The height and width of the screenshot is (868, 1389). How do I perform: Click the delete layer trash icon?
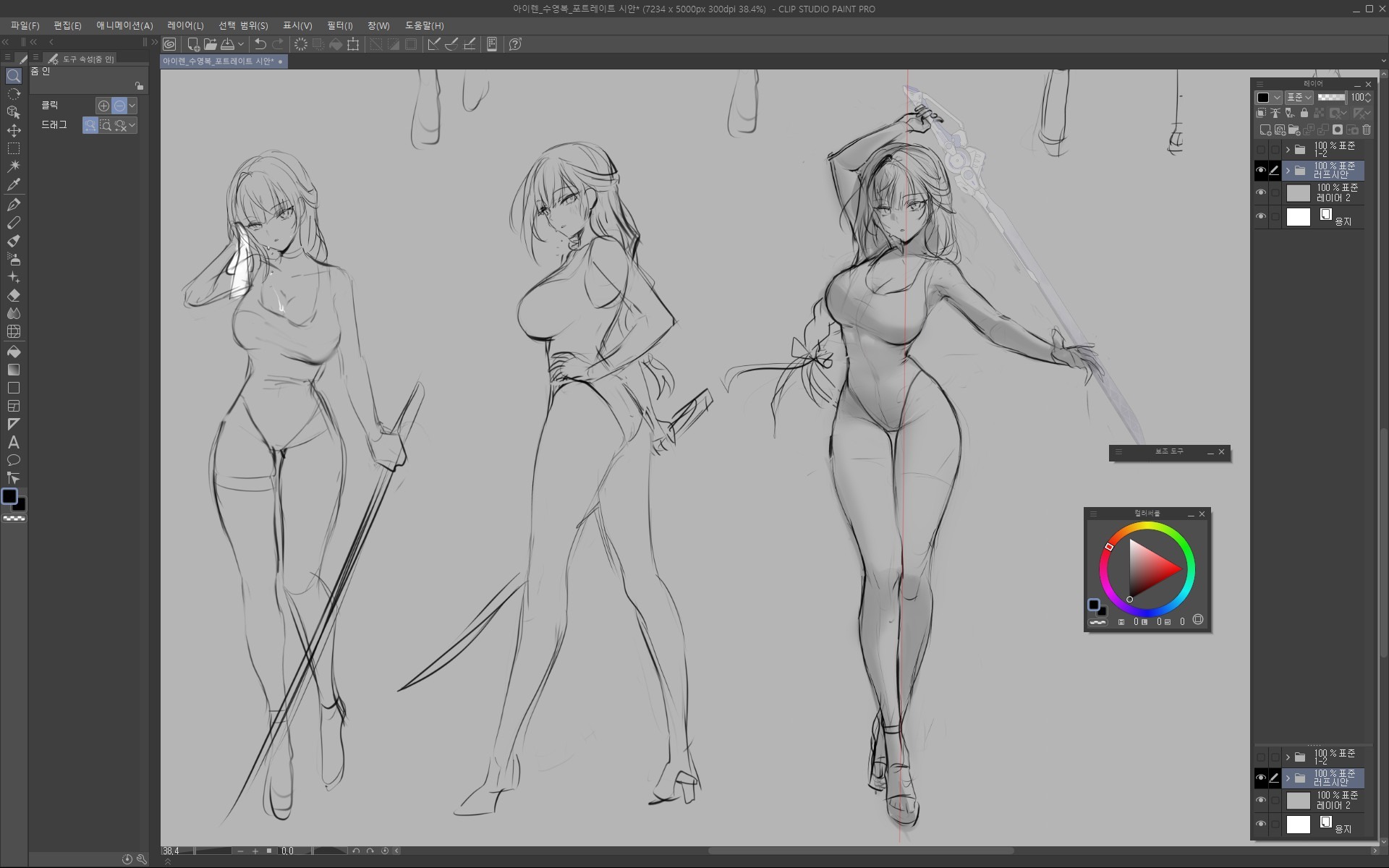tap(1367, 130)
